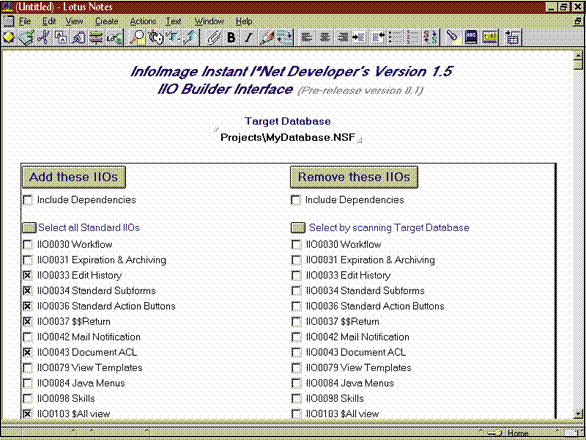Uncheck IIO0037 $$Return in Add column
This screenshot has height=440, width=586.
[x=27, y=321]
